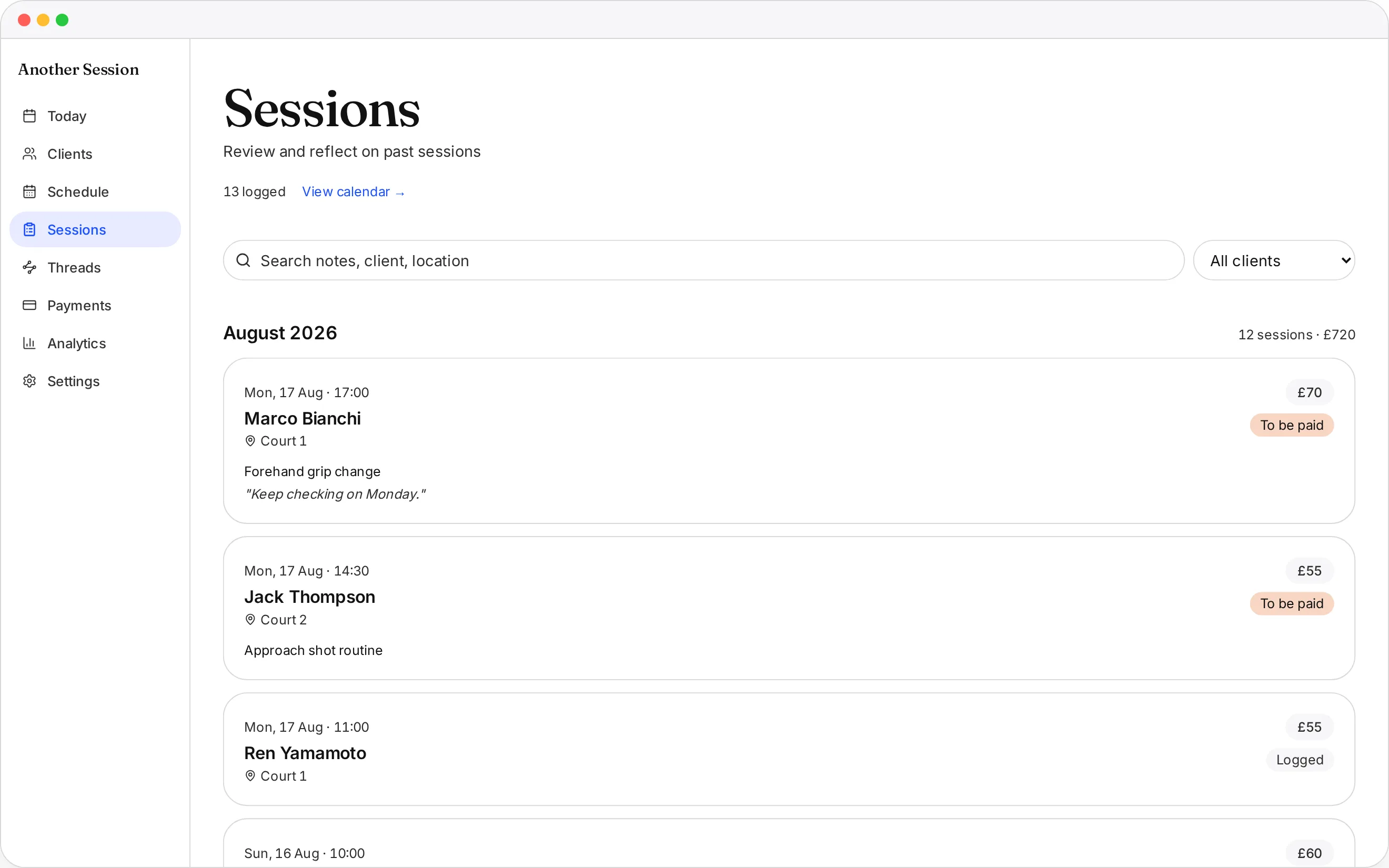
Task: Open Marco Bianchi session name
Action: point(303,419)
